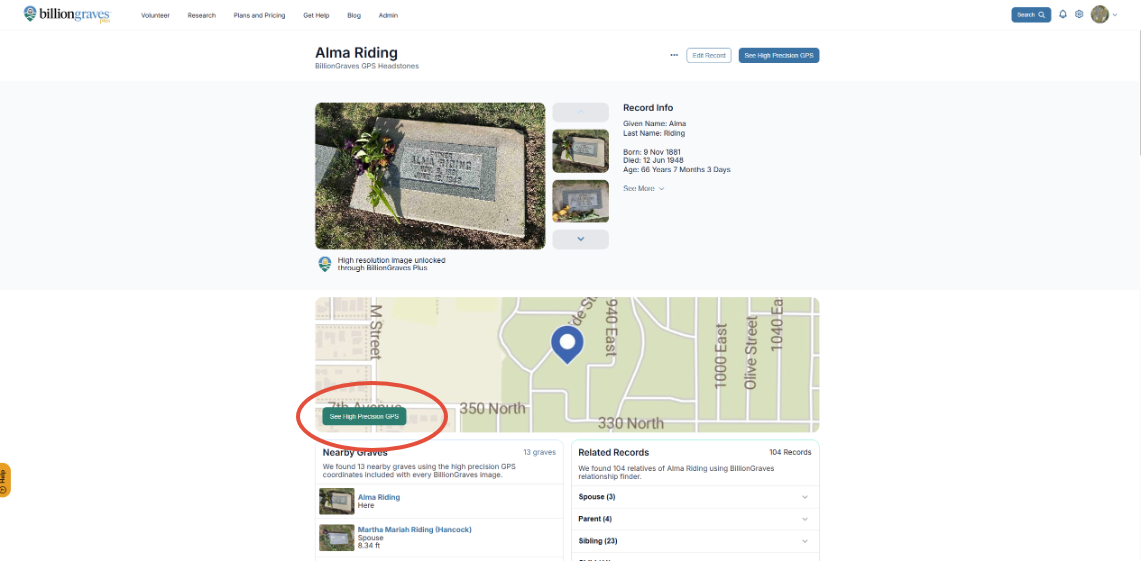Viewport: 1141px width, 561px height.
Task: Open the settings gear icon
Action: click(1079, 14)
